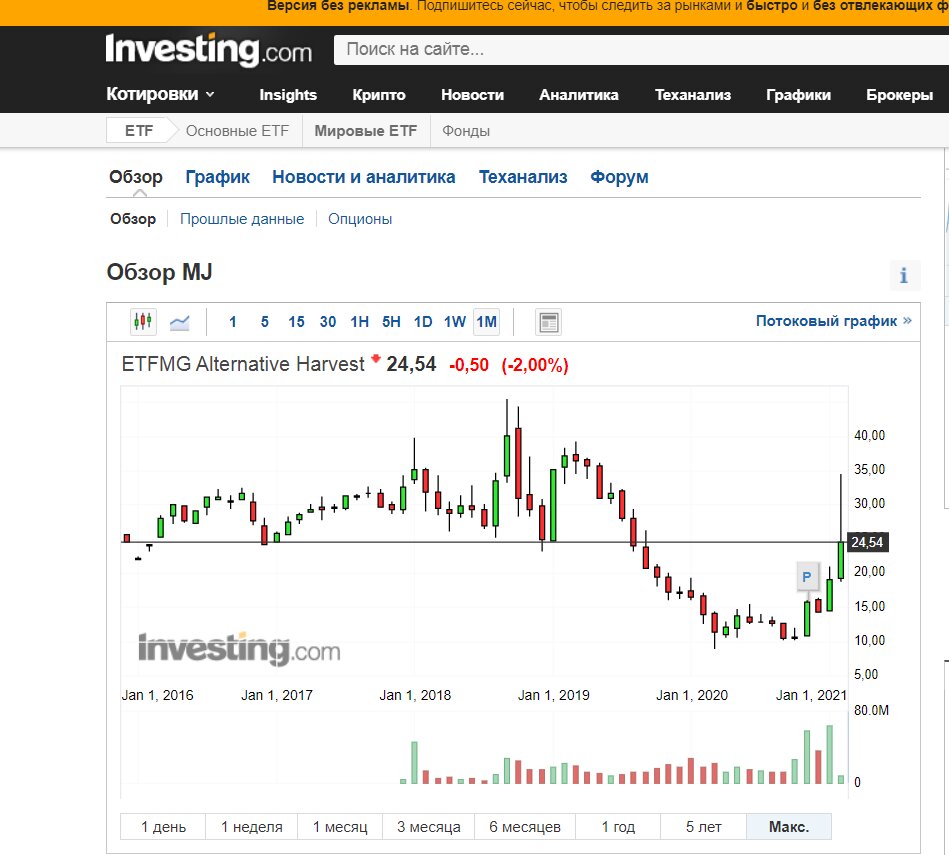Open Опционы sub-tab

coord(360,219)
